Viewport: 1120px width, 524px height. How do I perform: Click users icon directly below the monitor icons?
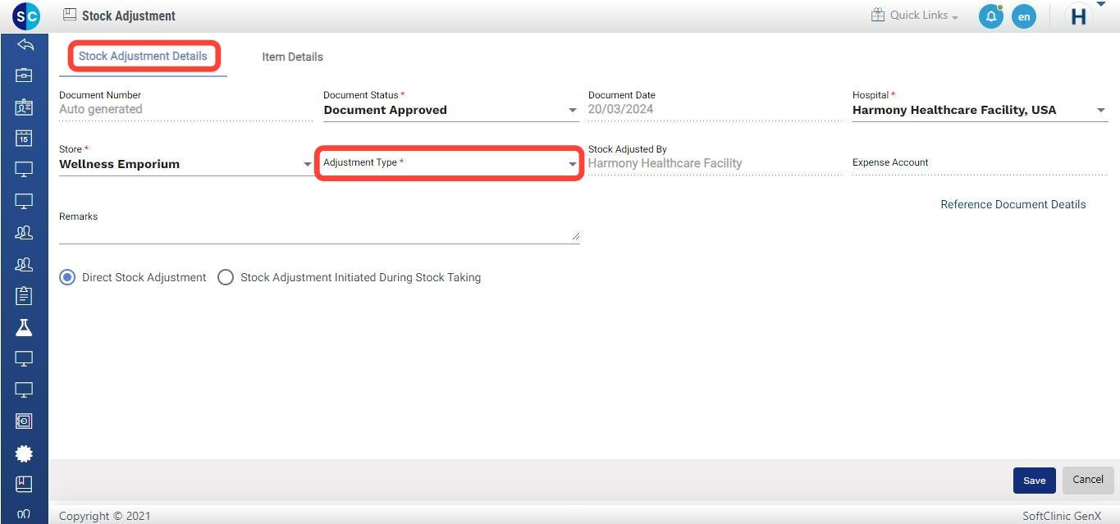[x=24, y=233]
